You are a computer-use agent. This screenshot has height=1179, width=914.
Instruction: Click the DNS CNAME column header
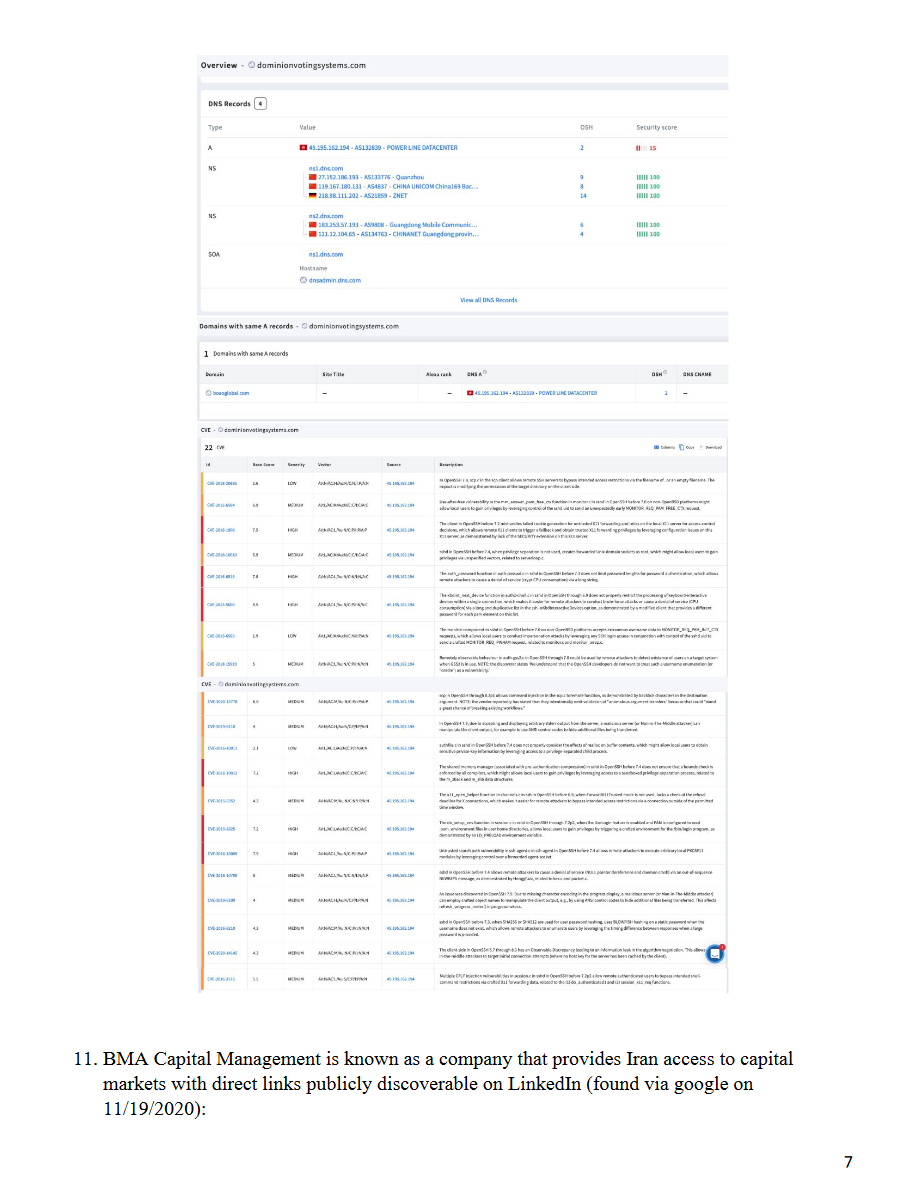(697, 374)
